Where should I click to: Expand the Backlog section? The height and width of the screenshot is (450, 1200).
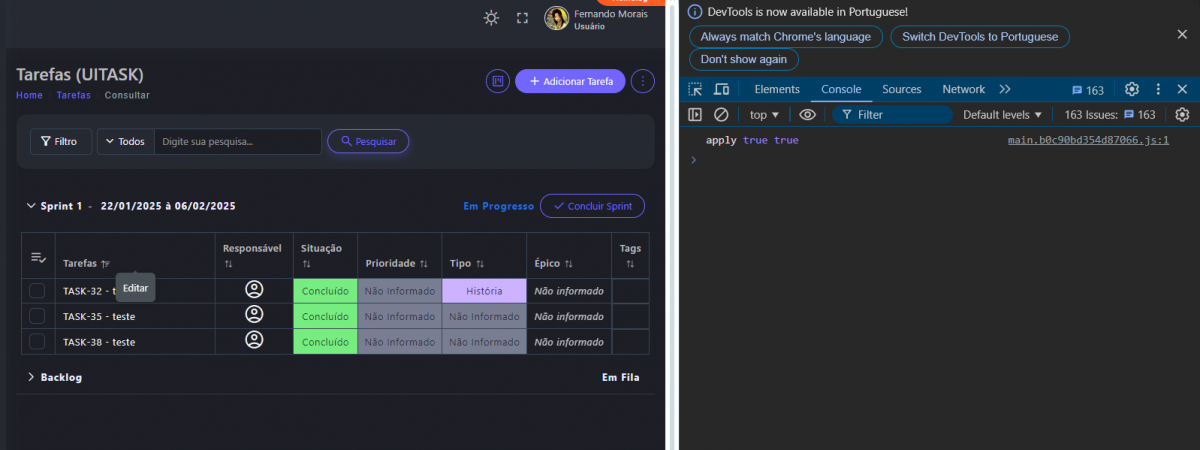(31, 377)
